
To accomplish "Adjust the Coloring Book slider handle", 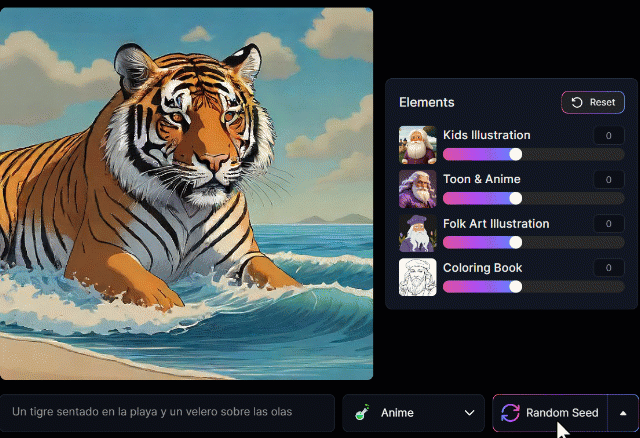I will click(516, 287).
